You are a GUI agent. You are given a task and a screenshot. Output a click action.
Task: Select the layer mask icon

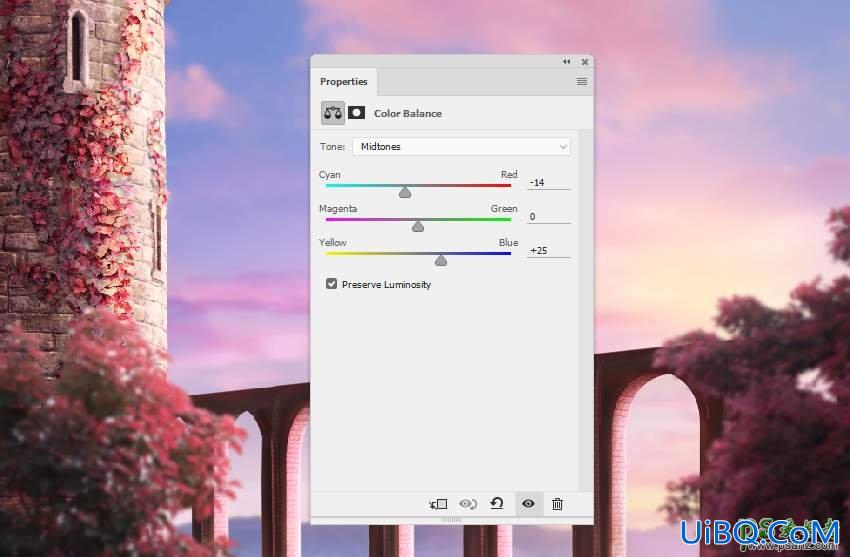(x=356, y=113)
